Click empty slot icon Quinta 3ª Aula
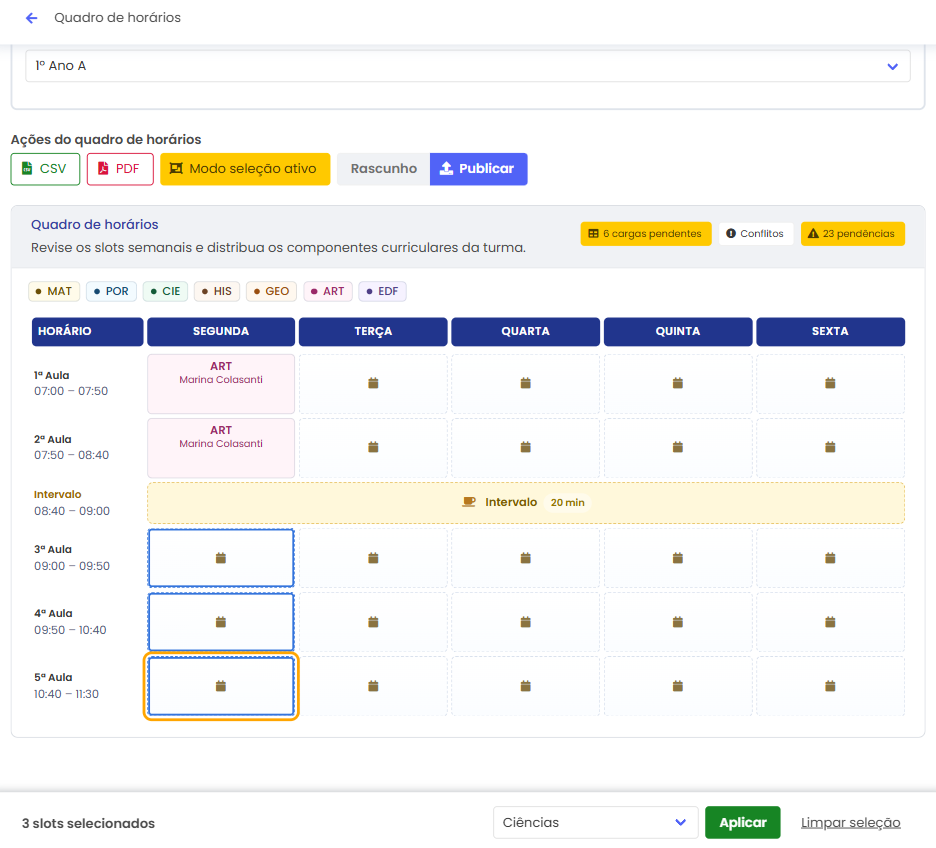 [678, 558]
